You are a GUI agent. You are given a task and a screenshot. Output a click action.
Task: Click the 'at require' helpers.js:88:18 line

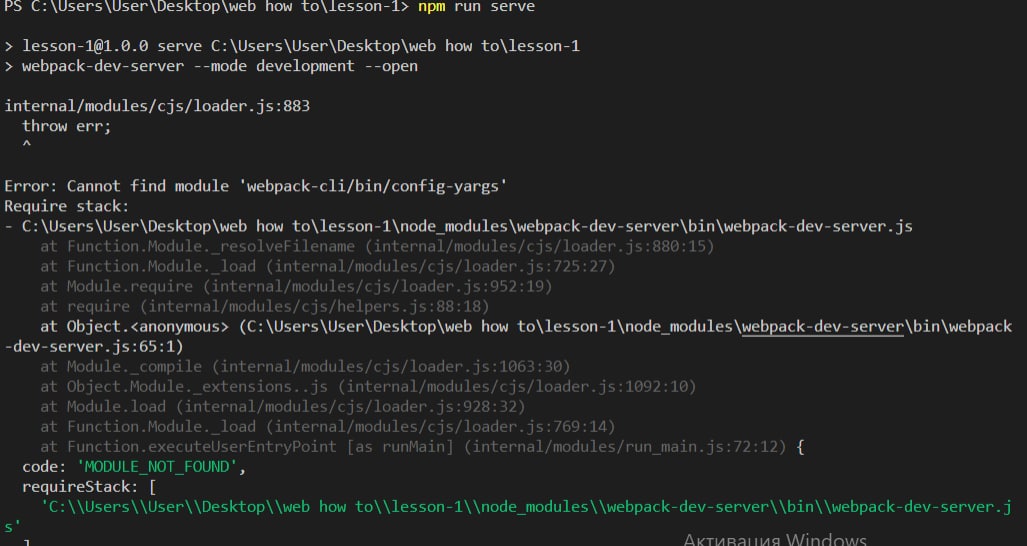[265, 306]
